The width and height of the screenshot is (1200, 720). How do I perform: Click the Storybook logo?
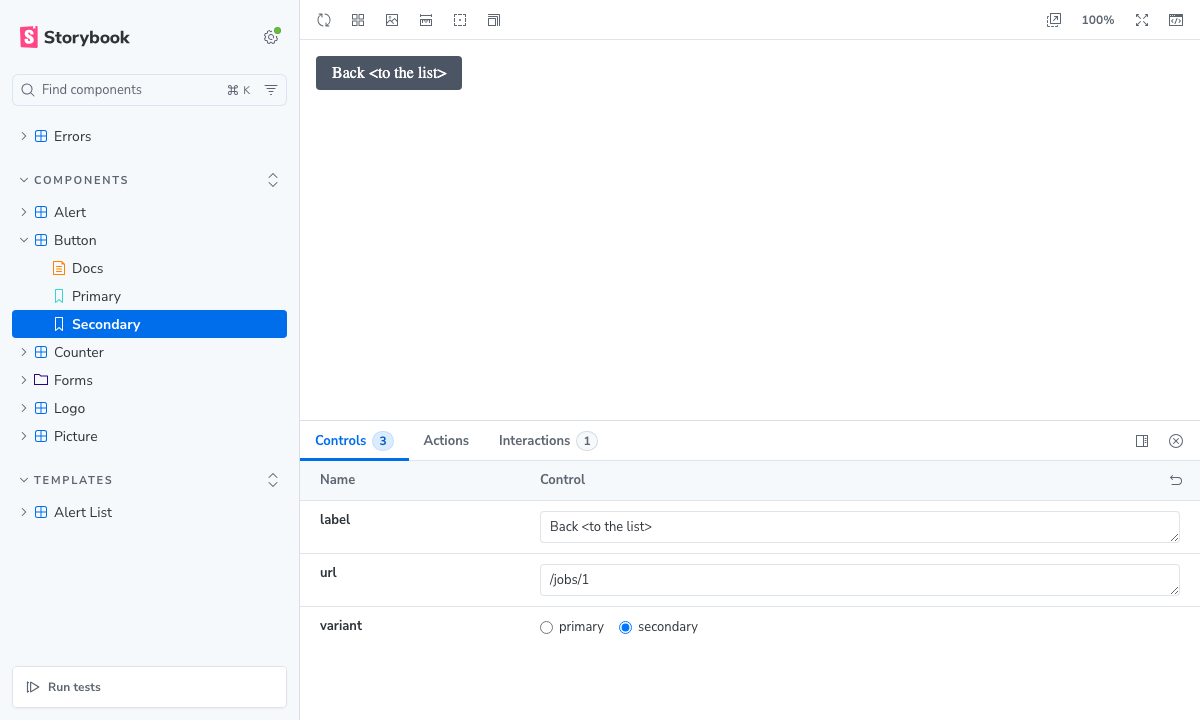click(75, 38)
